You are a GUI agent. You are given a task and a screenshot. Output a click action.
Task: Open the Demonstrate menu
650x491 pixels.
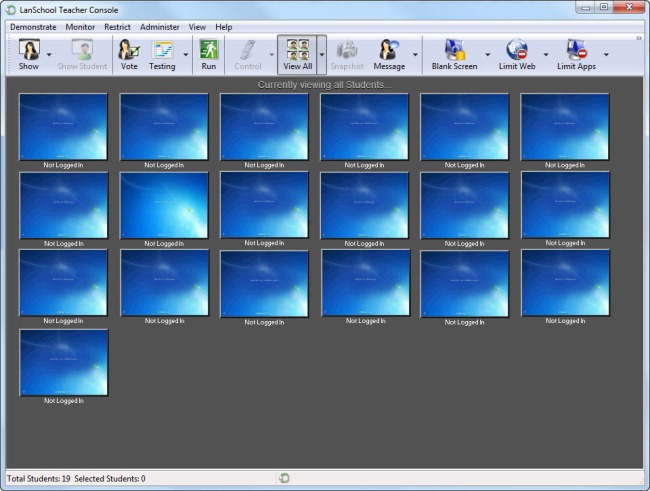pos(33,27)
